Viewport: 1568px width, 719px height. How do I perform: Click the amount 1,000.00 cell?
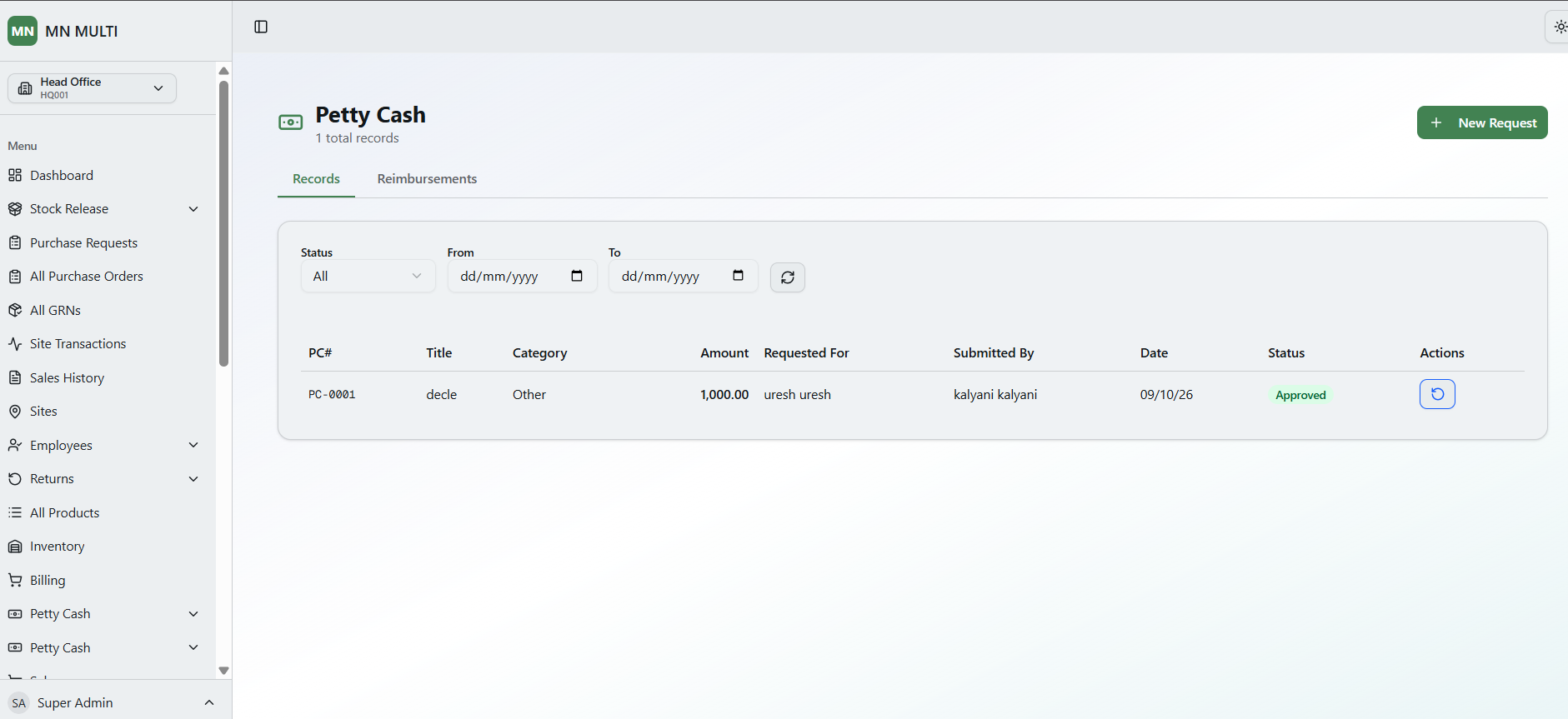pyautogui.click(x=724, y=395)
